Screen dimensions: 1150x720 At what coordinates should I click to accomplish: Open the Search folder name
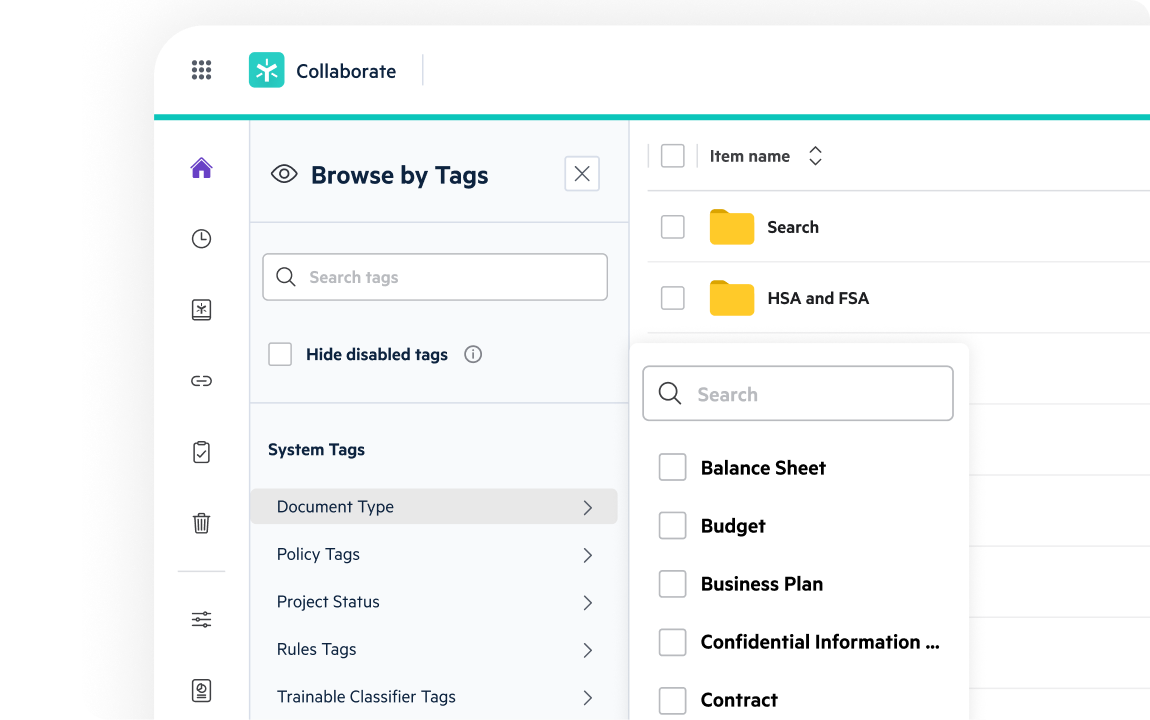pyautogui.click(x=793, y=227)
